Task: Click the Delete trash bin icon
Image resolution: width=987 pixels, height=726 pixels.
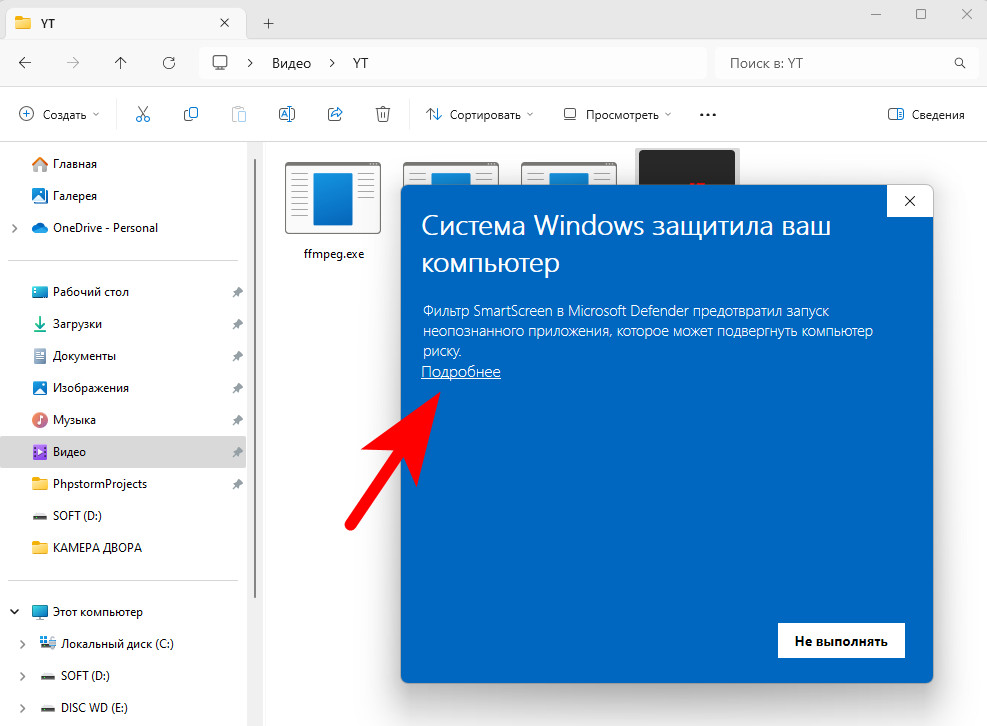Action: (x=383, y=115)
